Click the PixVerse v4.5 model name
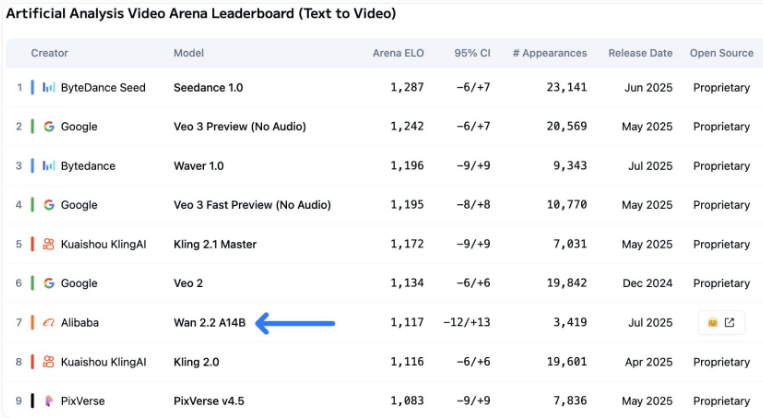Viewport: 763px width, 418px height. [x=209, y=401]
